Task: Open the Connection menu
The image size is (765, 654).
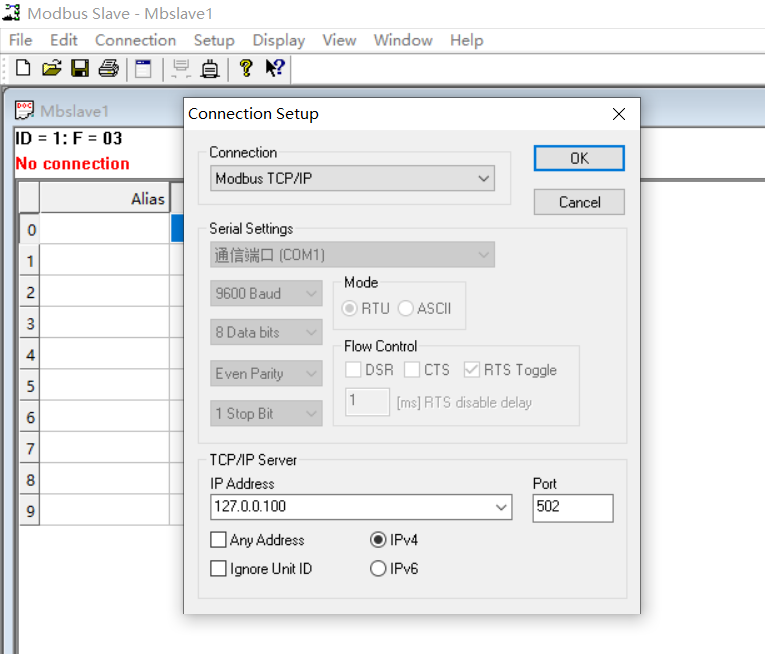Action: coord(135,40)
